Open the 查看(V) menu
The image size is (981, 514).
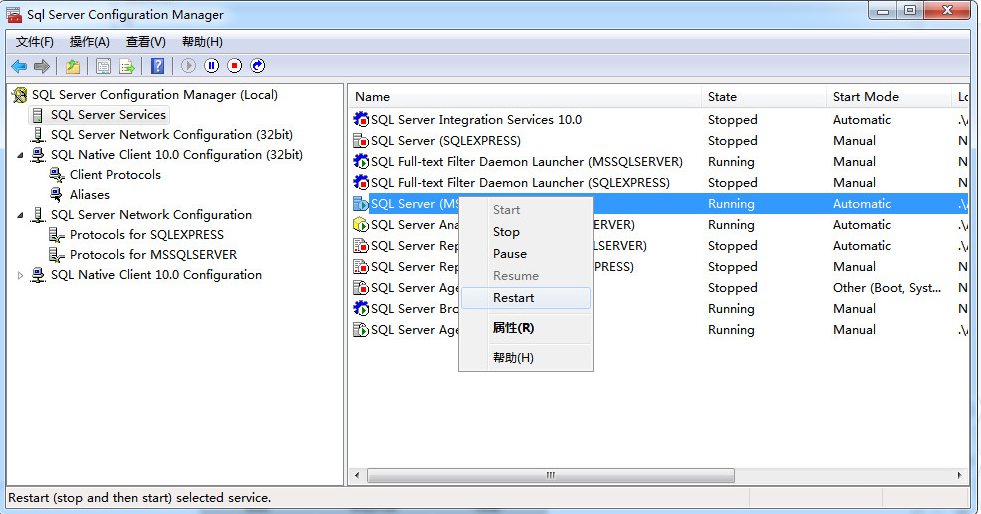(x=146, y=42)
